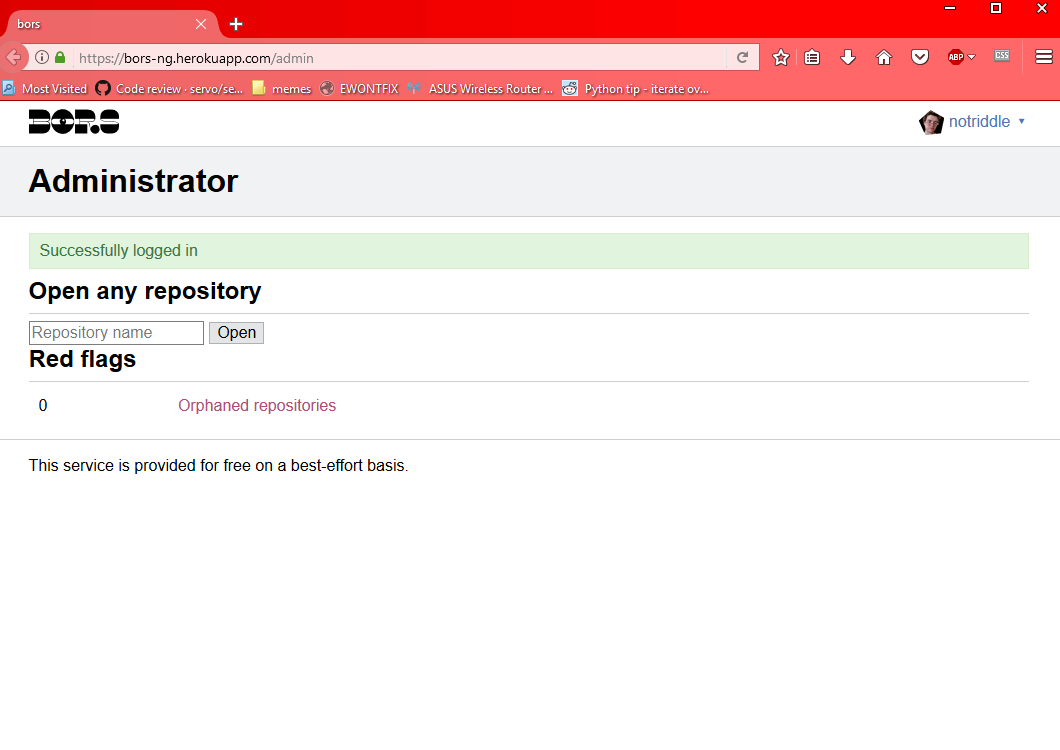
Task: Open the Adblock Plus dropdown arrow
Action: [x=971, y=58]
